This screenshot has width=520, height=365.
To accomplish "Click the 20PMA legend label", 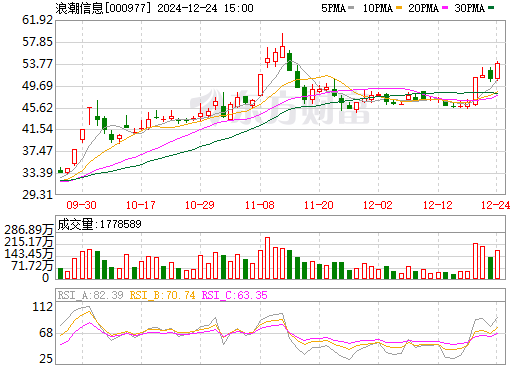I will pyautogui.click(x=424, y=8).
